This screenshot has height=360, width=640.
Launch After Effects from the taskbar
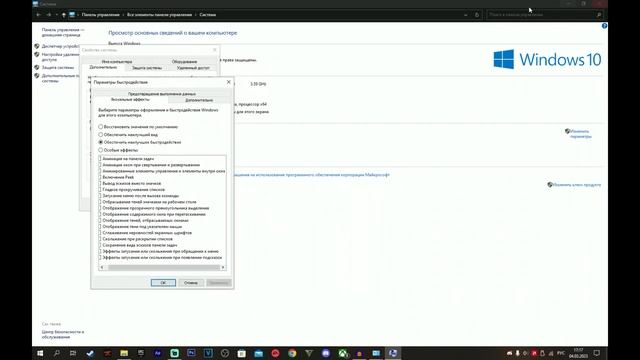coord(158,353)
